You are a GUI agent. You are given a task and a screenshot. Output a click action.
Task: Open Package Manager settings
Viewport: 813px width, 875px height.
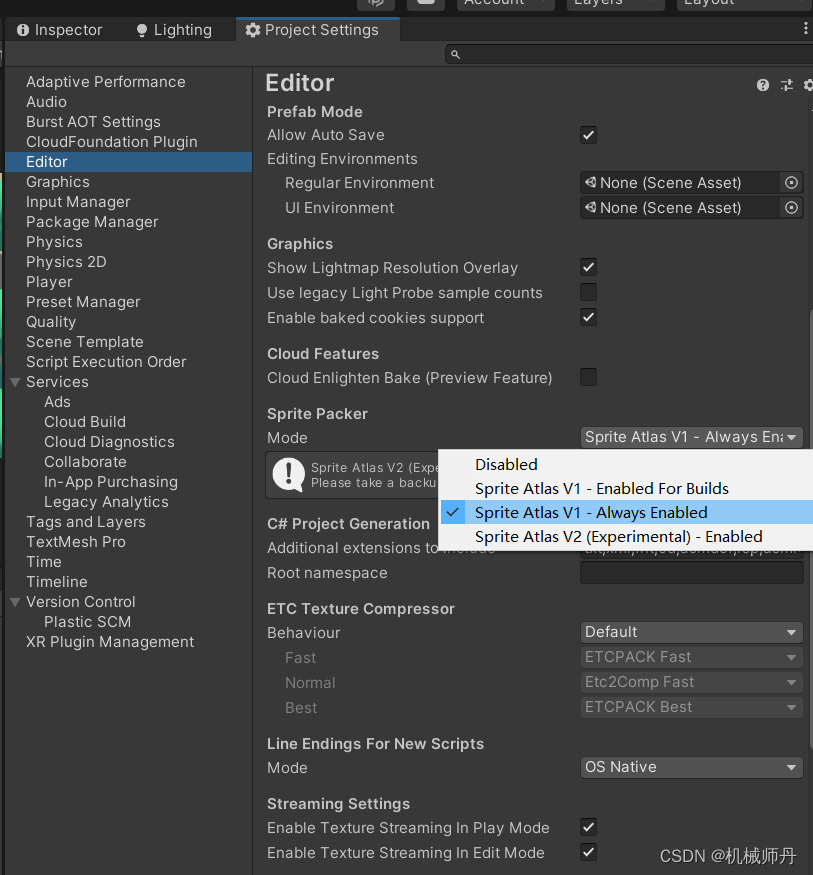click(92, 222)
